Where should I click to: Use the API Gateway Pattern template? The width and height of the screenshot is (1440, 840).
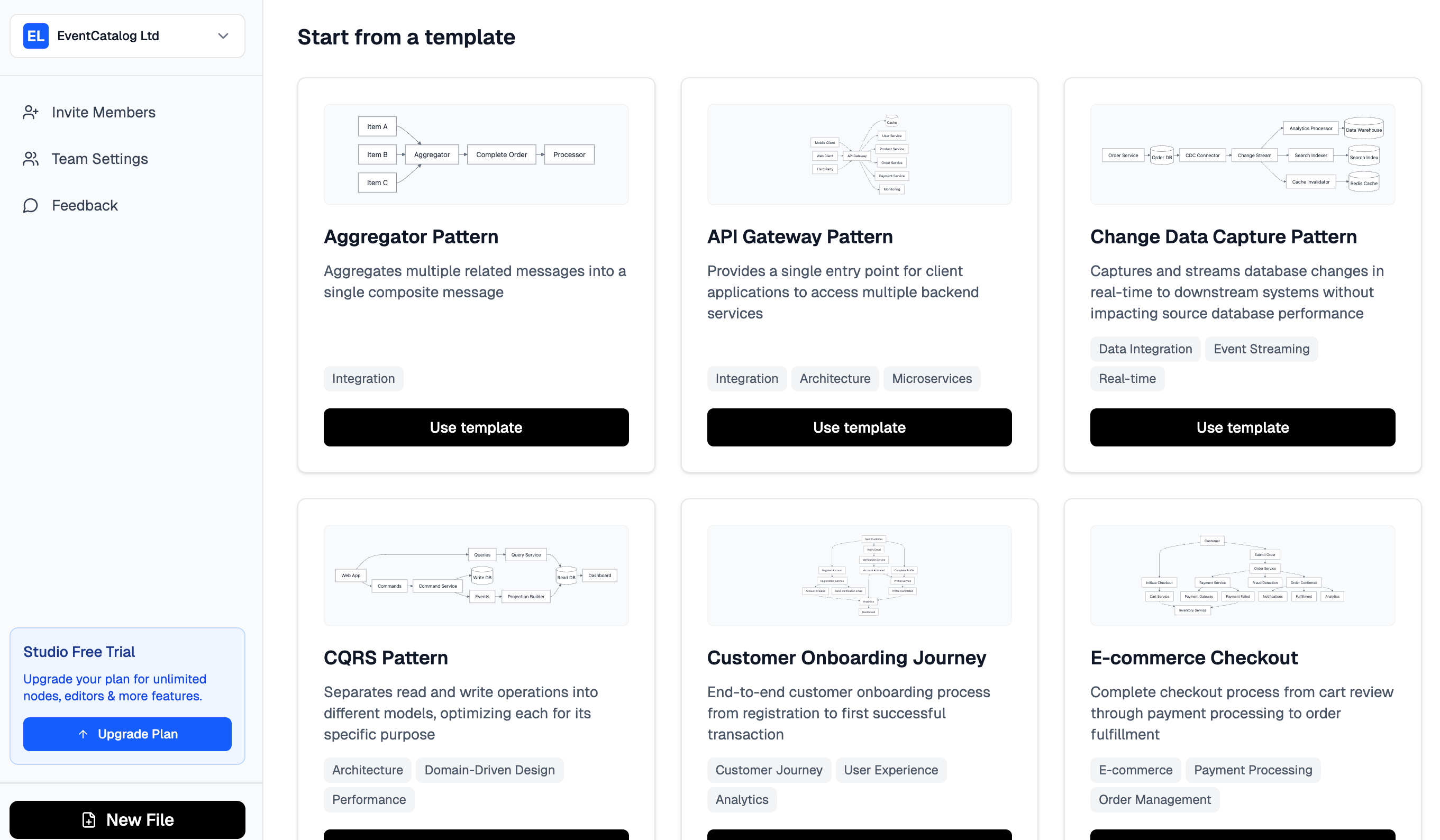859,427
